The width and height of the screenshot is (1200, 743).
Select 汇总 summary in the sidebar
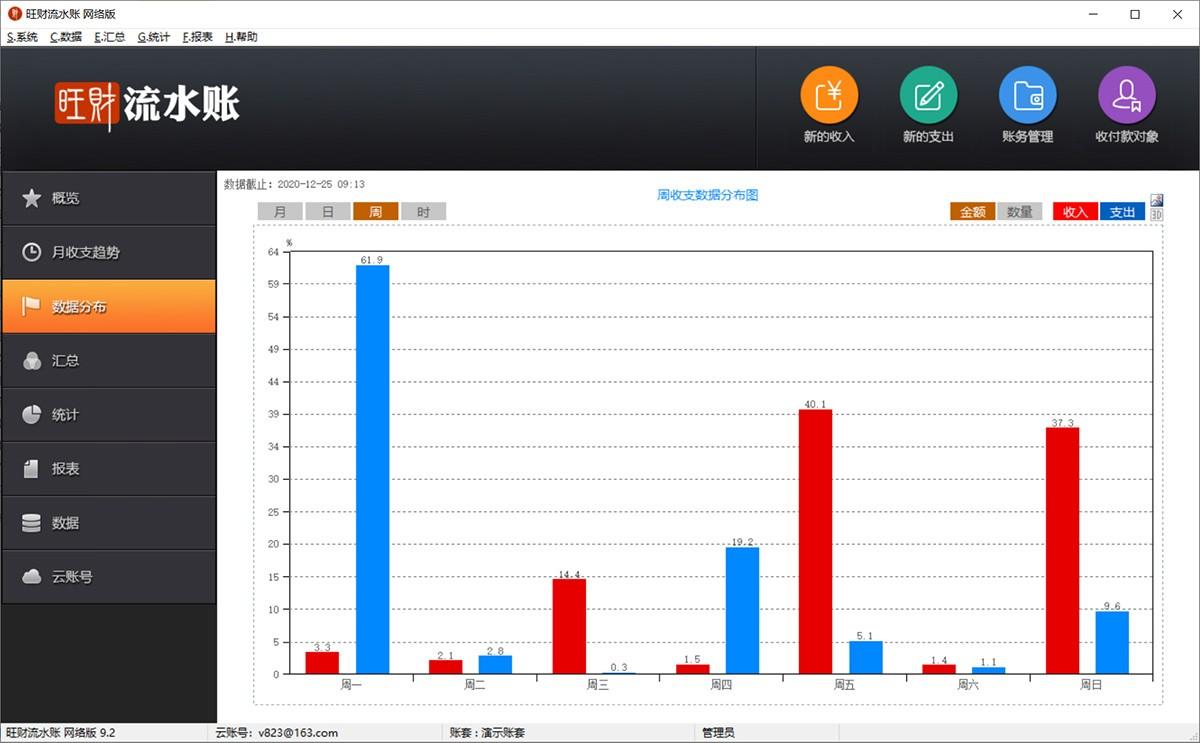click(x=108, y=361)
